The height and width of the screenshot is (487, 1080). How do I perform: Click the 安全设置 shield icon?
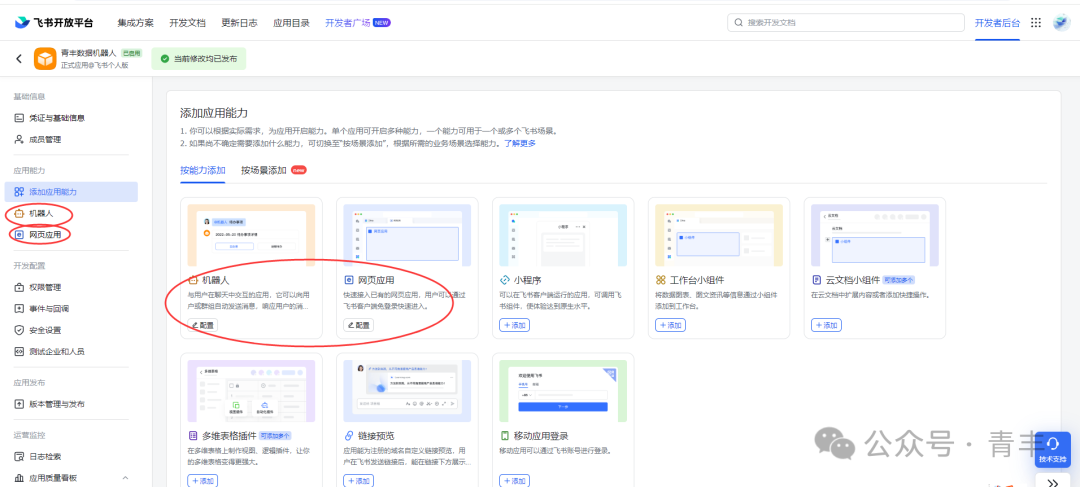click(x=19, y=330)
